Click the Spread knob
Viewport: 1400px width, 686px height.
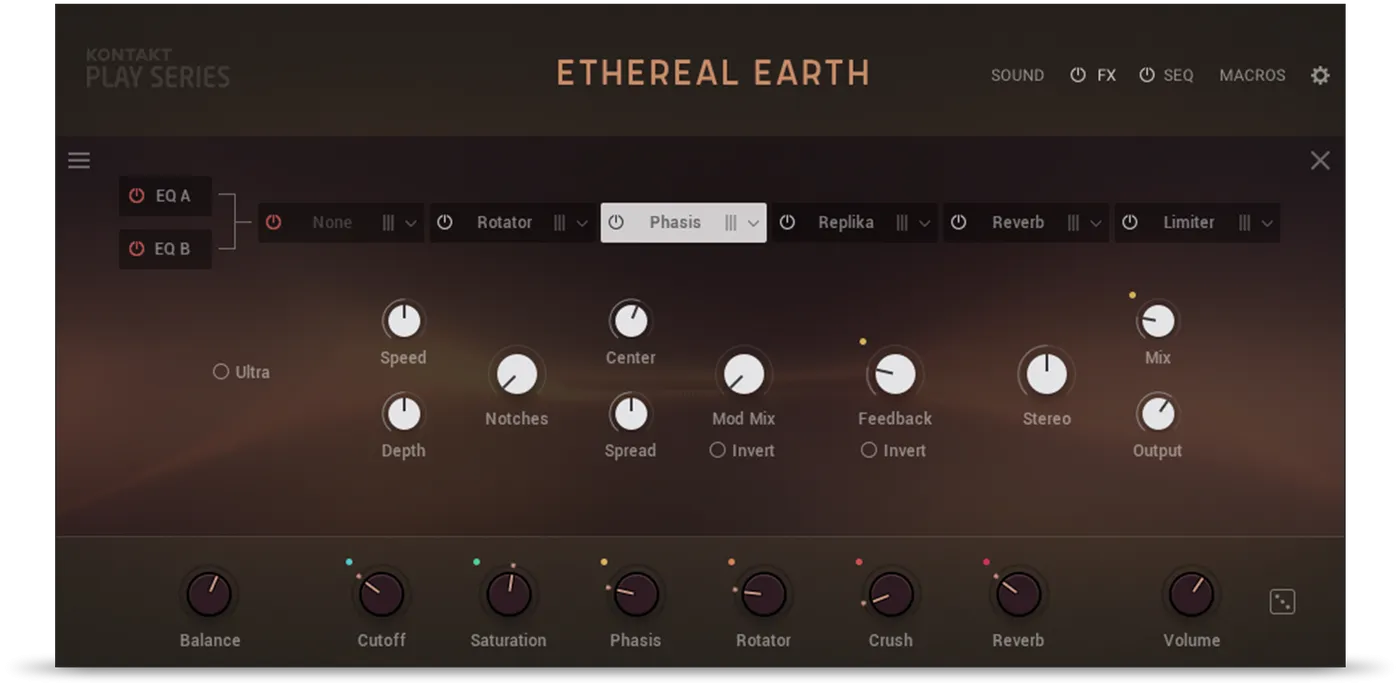point(630,413)
